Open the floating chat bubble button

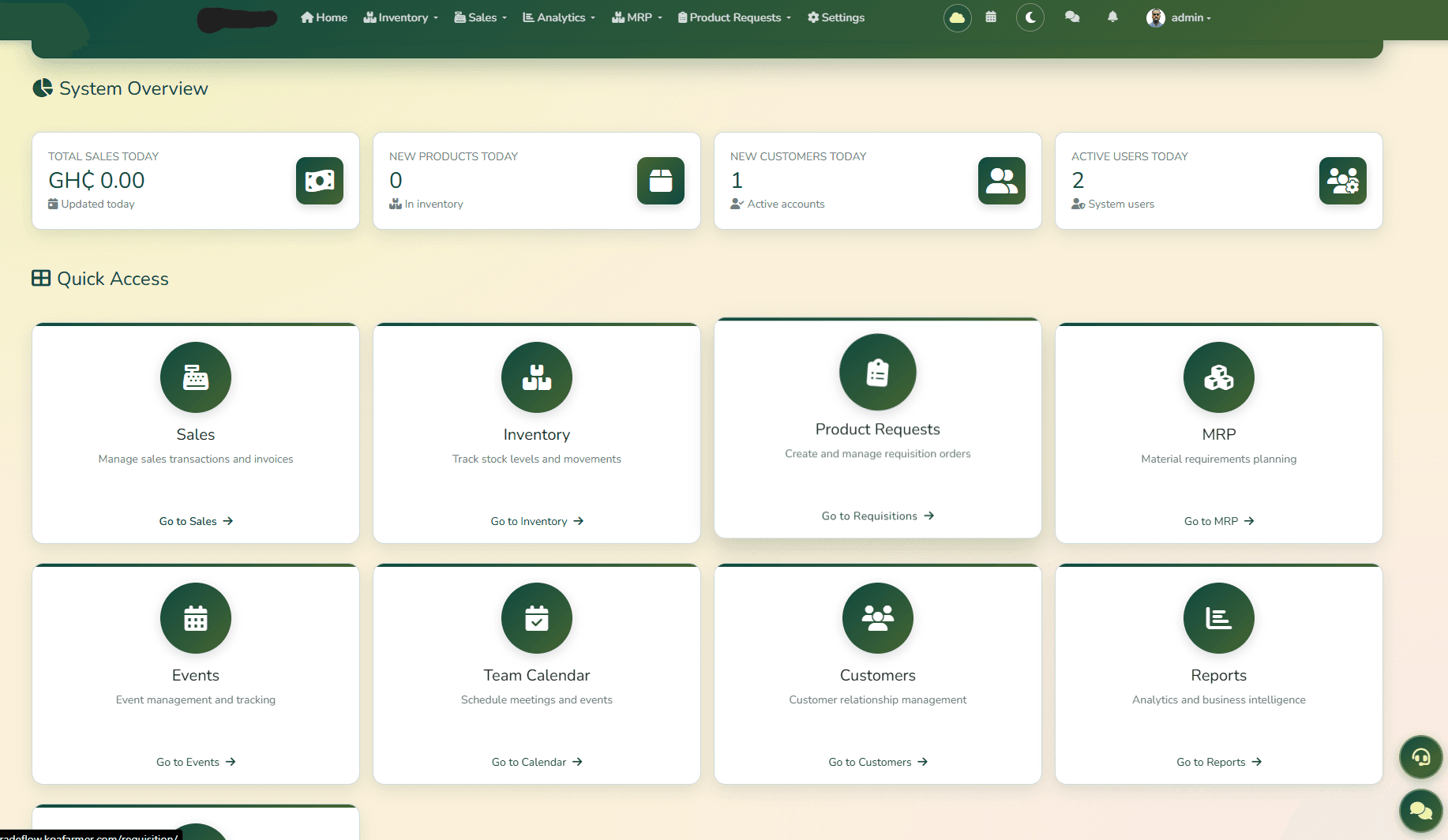click(x=1420, y=810)
